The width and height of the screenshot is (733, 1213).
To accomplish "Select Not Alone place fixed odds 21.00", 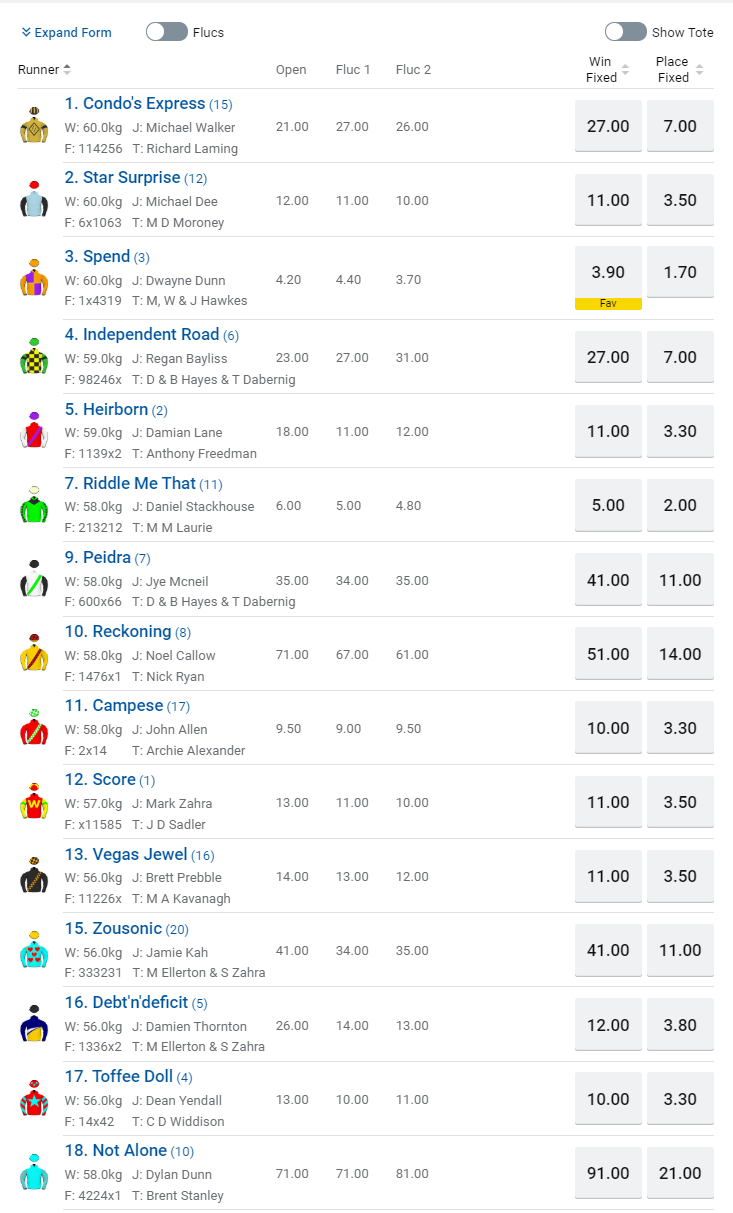I will pyautogui.click(x=680, y=1173).
